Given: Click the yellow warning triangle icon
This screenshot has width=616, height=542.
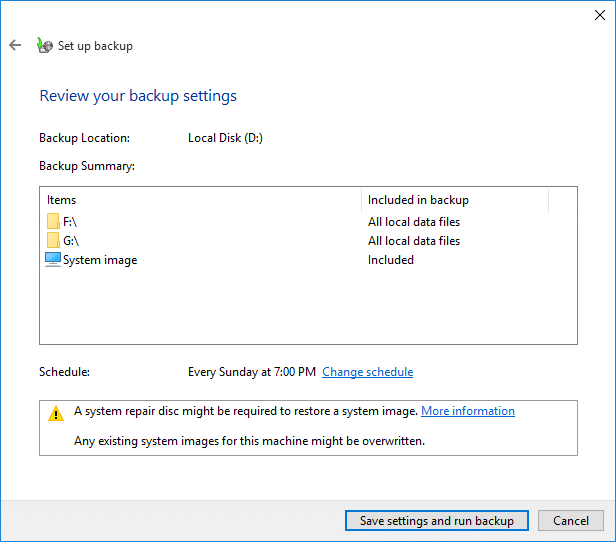Looking at the screenshot, I should 57,413.
